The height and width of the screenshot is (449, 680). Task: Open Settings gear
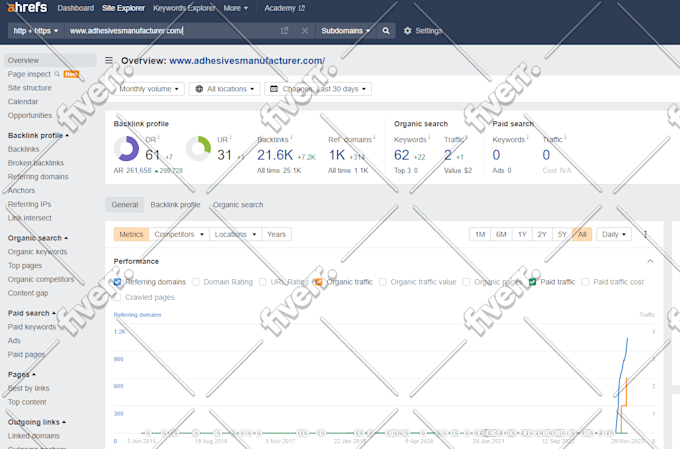point(407,31)
